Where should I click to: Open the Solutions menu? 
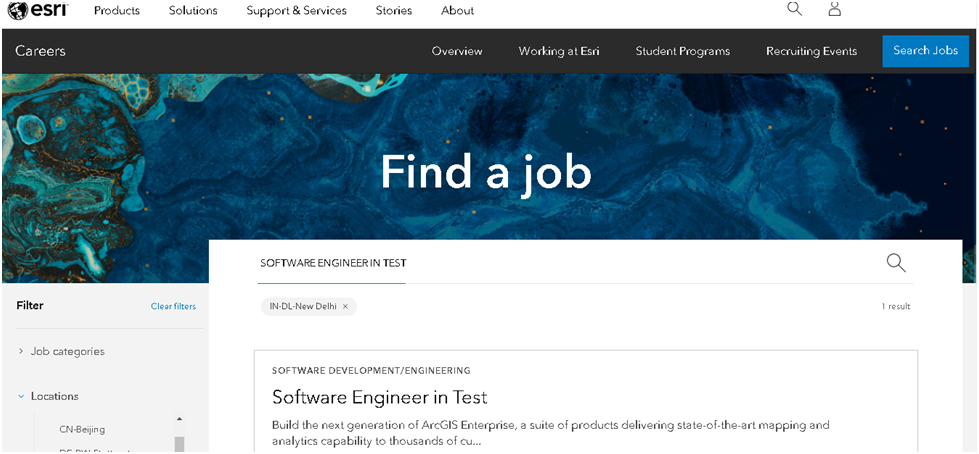click(x=193, y=11)
